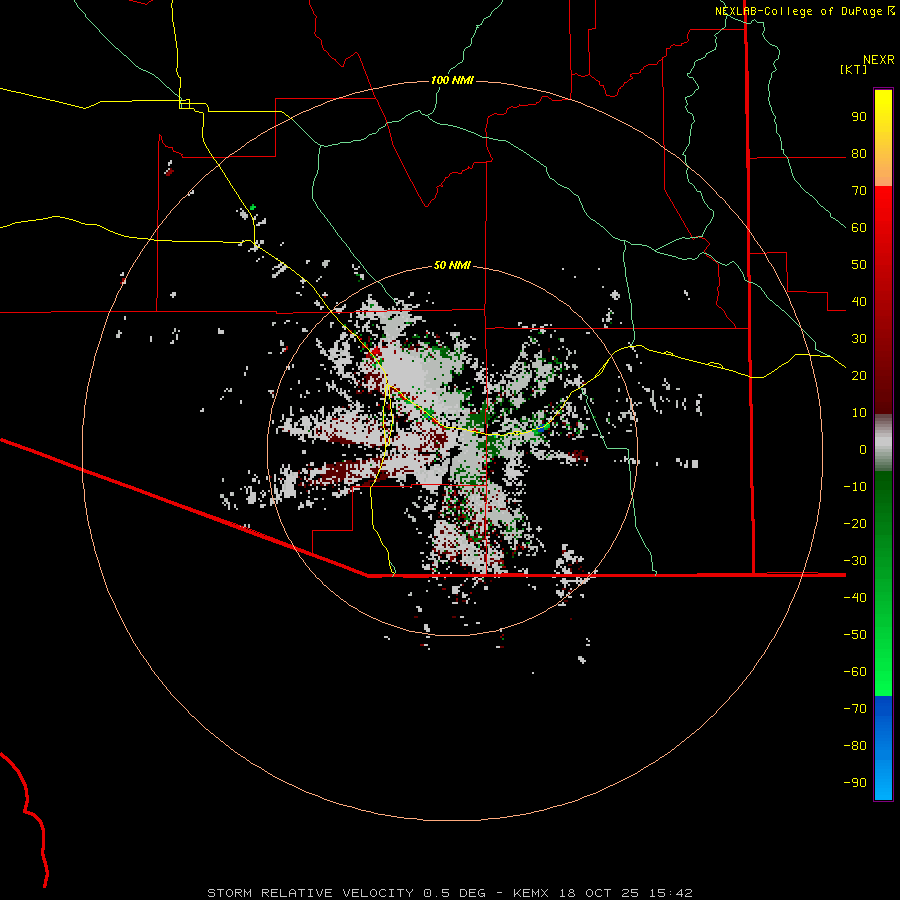Click the gray zero-velocity segment of the color bar
This screenshot has height=900, width=900.
tap(883, 442)
